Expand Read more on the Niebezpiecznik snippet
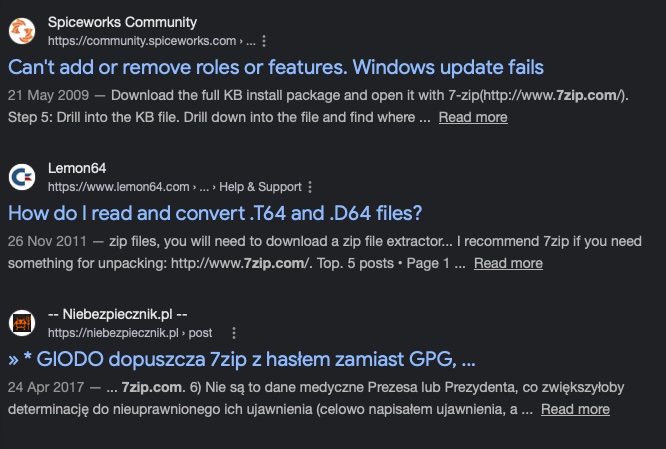666x449 pixels. [576, 409]
